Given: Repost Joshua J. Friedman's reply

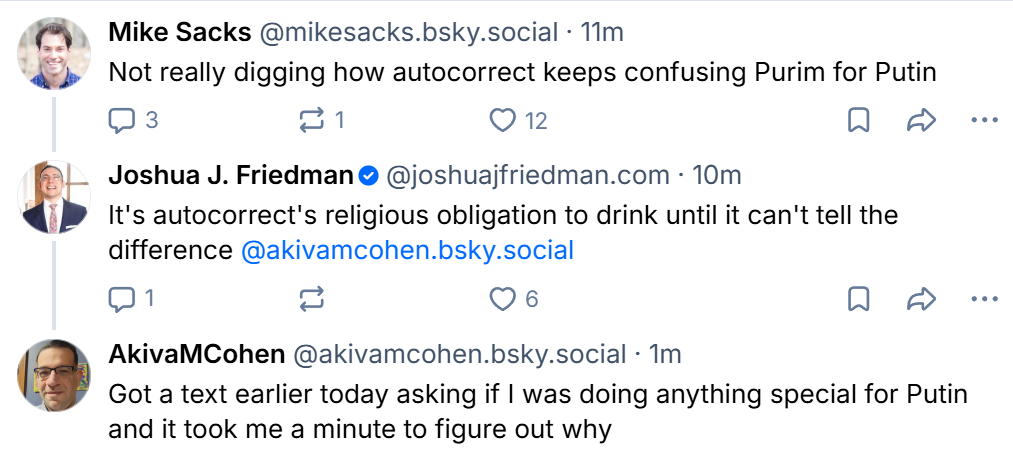Looking at the screenshot, I should 311,298.
